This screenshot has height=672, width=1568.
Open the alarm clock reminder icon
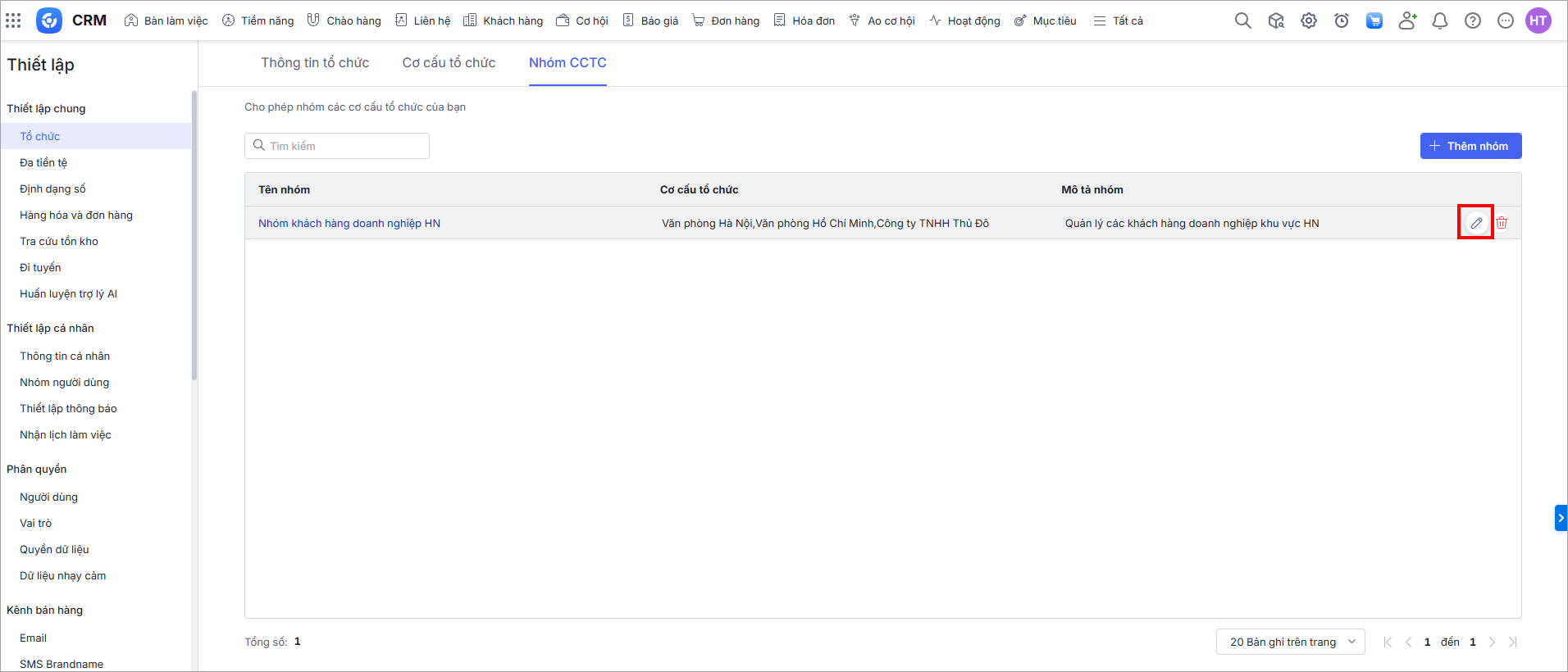[x=1342, y=20]
